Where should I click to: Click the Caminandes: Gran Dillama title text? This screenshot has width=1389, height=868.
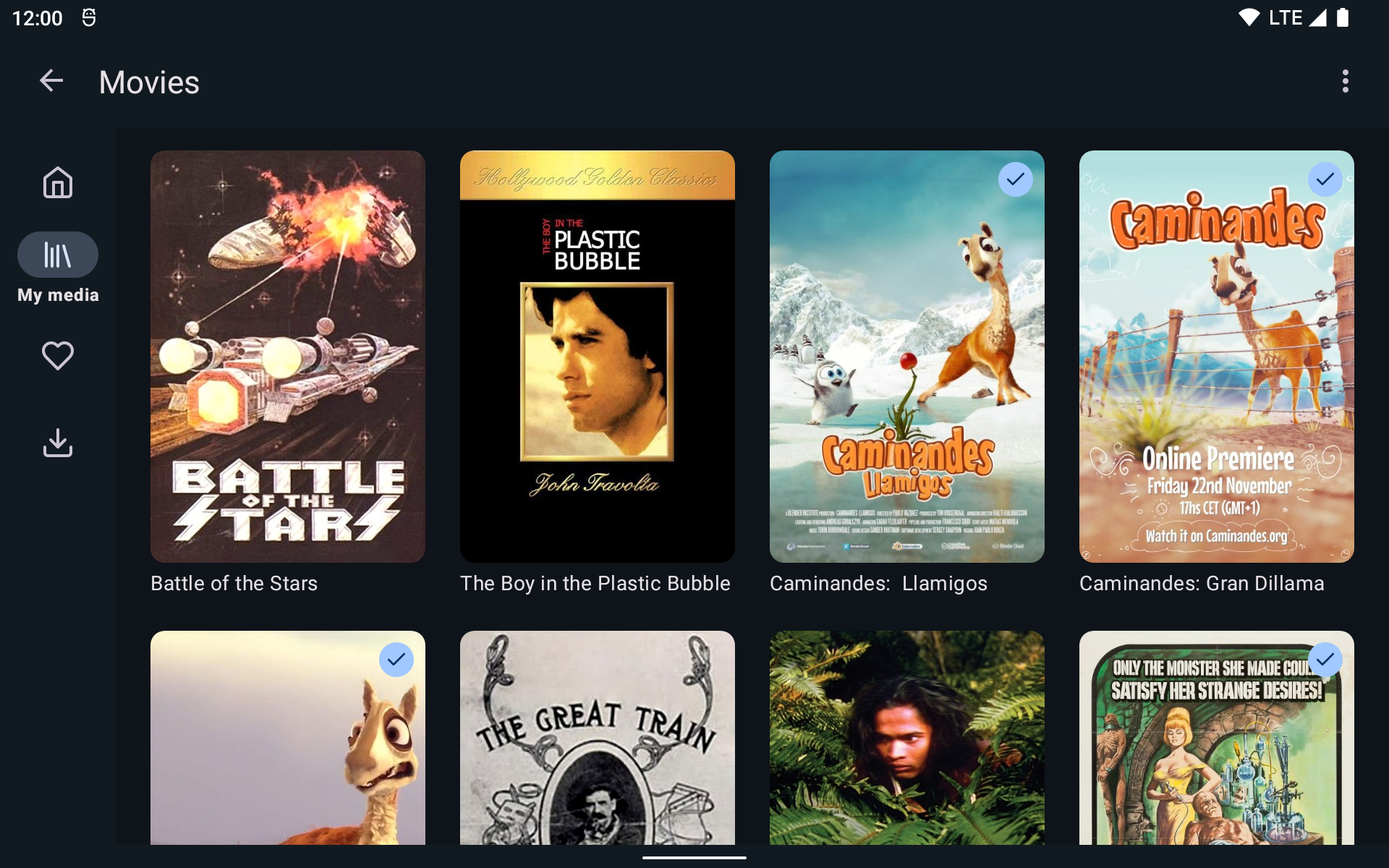coord(1202,583)
